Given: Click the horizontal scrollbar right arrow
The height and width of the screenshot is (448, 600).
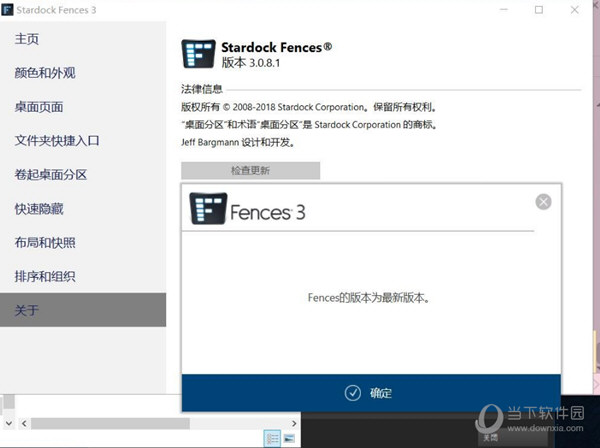Looking at the screenshot, I should pyautogui.click(x=294, y=424).
